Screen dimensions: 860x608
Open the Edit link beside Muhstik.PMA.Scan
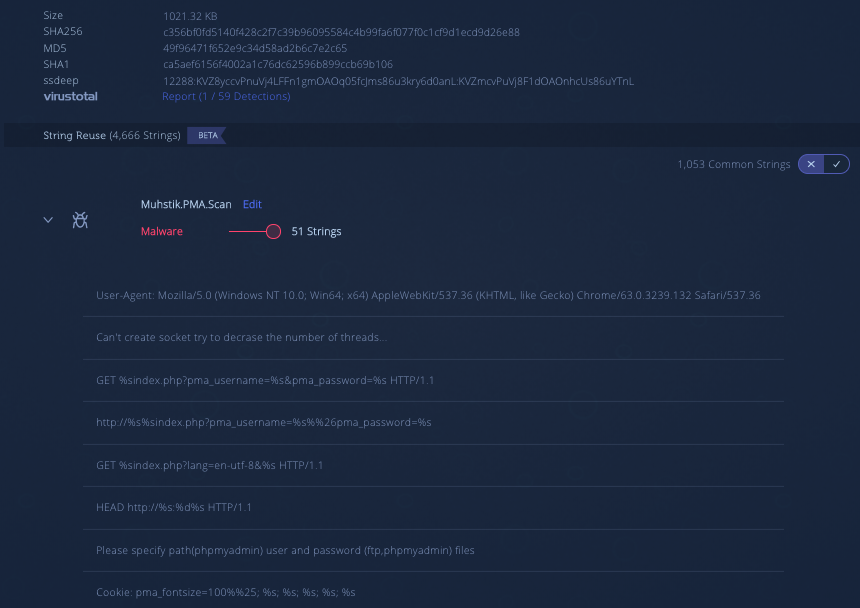pos(252,204)
